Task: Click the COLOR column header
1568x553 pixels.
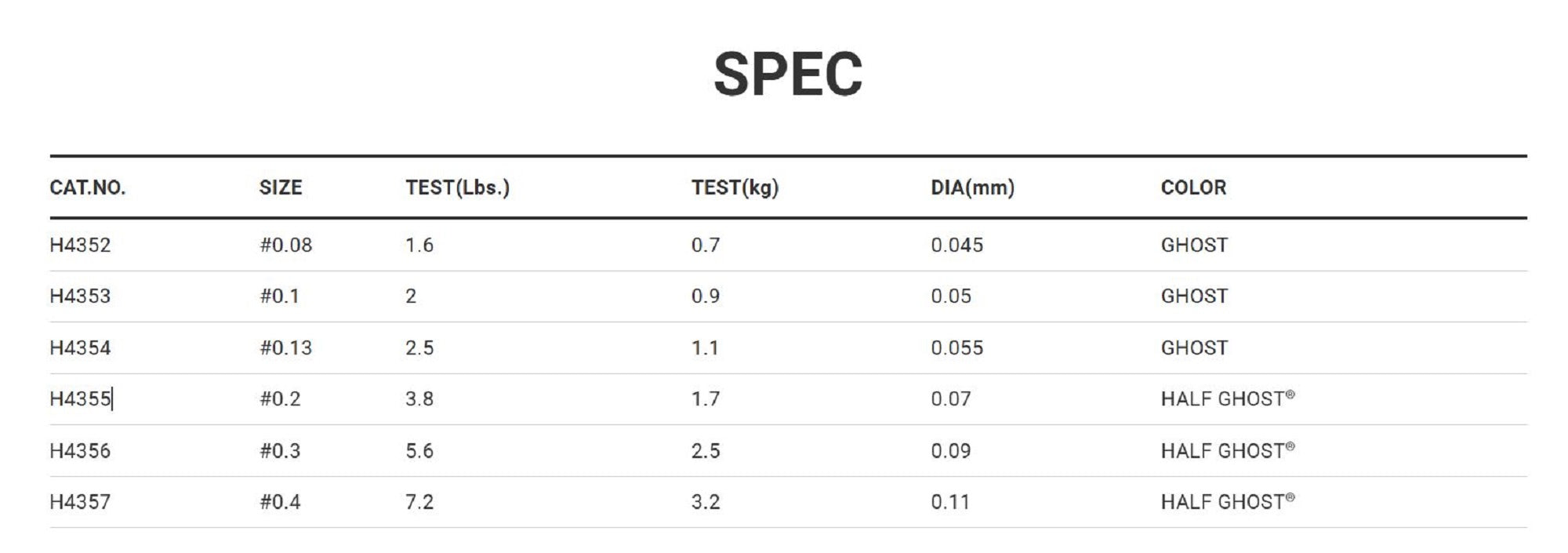Action: pos(1193,187)
